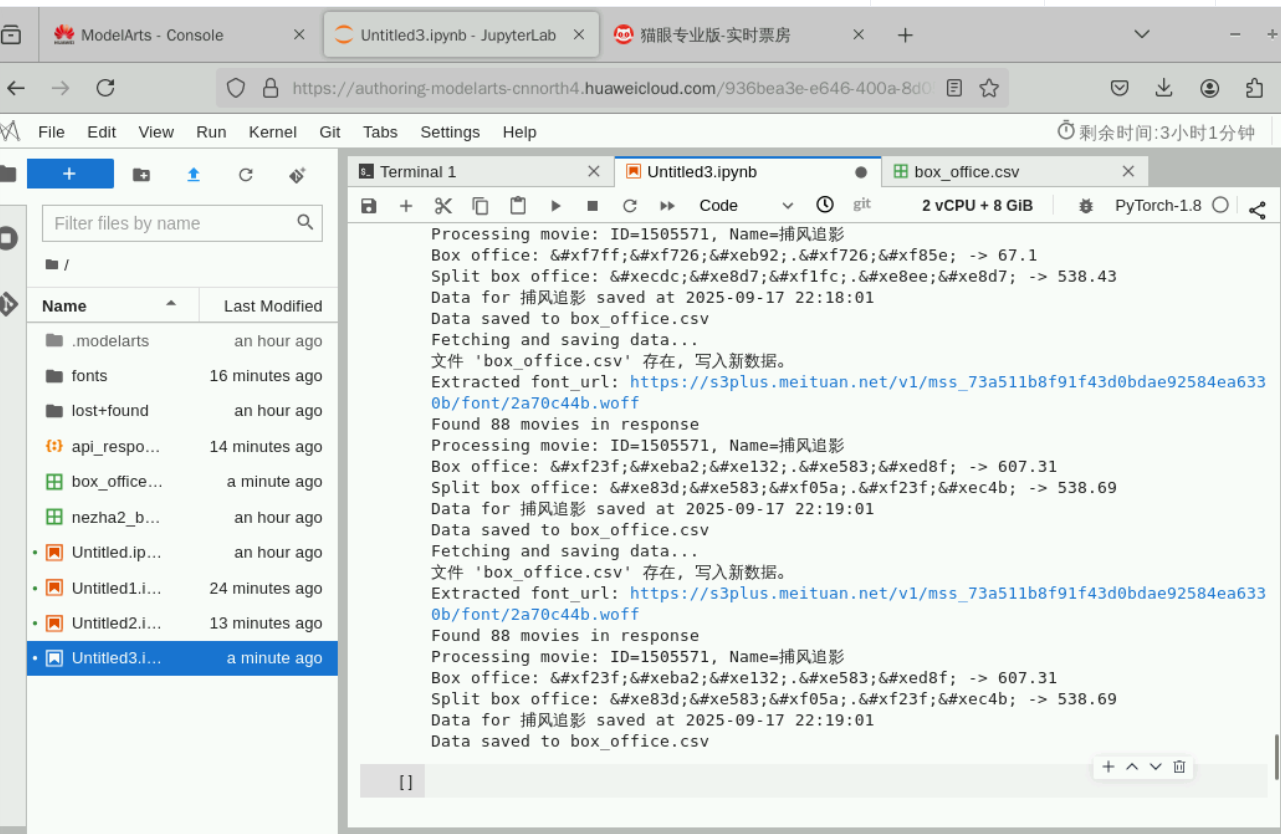This screenshot has width=1281, height=834.
Task: Select the nezha2_b… CSV file
Action: pos(182,517)
